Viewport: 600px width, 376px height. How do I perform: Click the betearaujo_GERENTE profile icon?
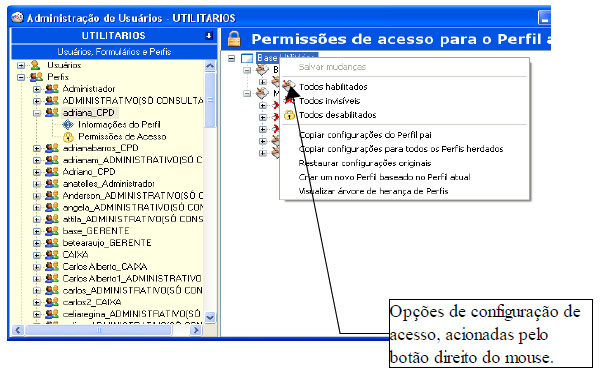tap(52, 243)
